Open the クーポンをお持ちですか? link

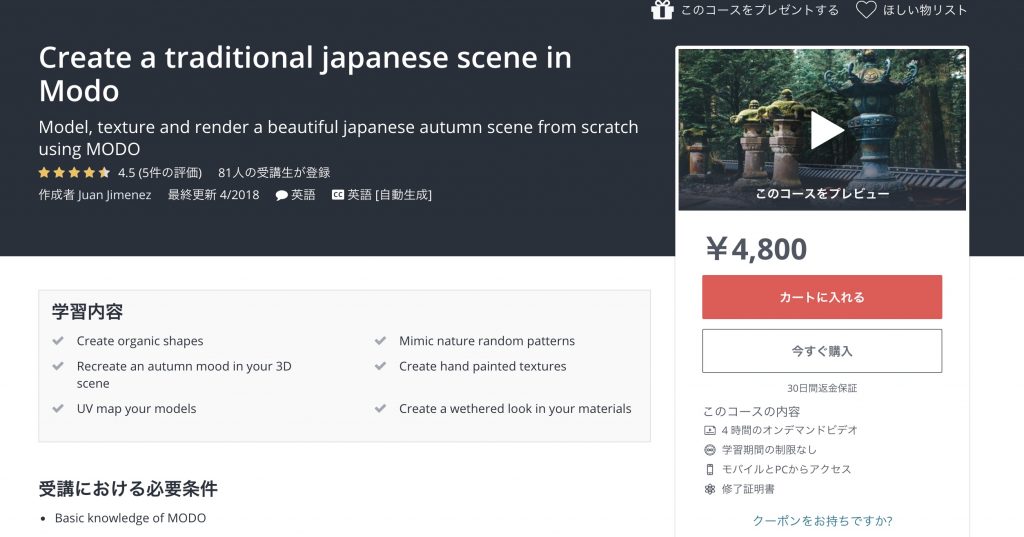822,520
